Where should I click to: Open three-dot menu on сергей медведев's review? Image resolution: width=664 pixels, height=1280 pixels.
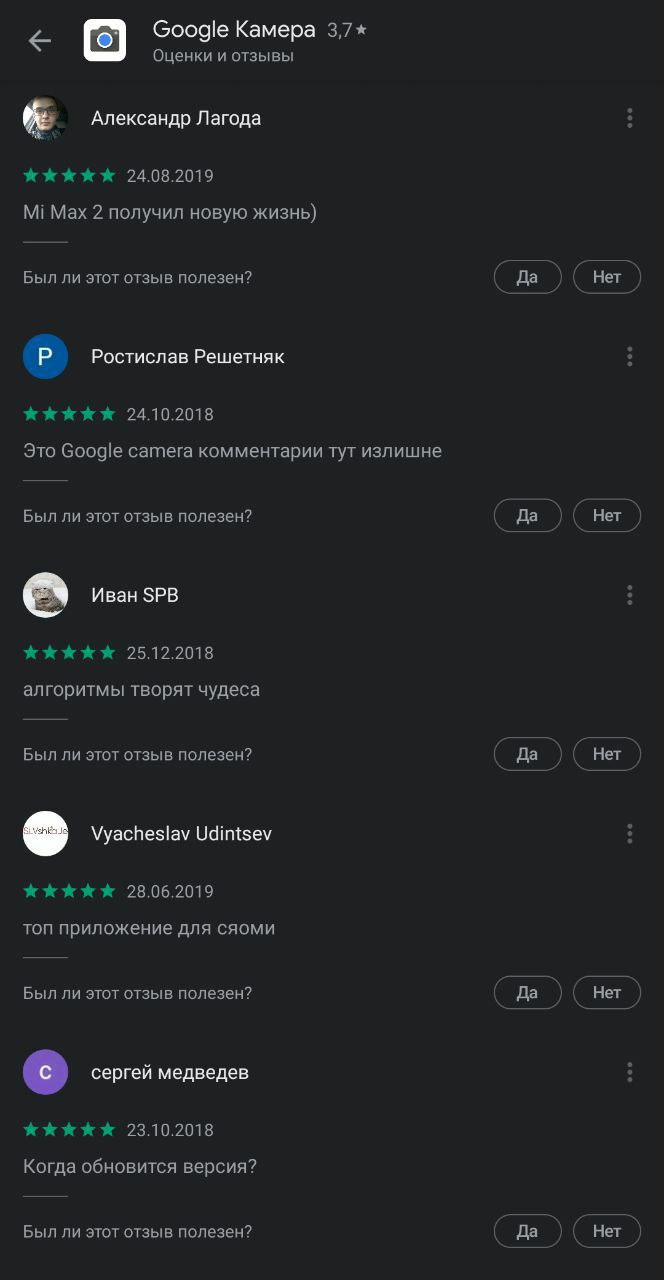[x=630, y=1072]
